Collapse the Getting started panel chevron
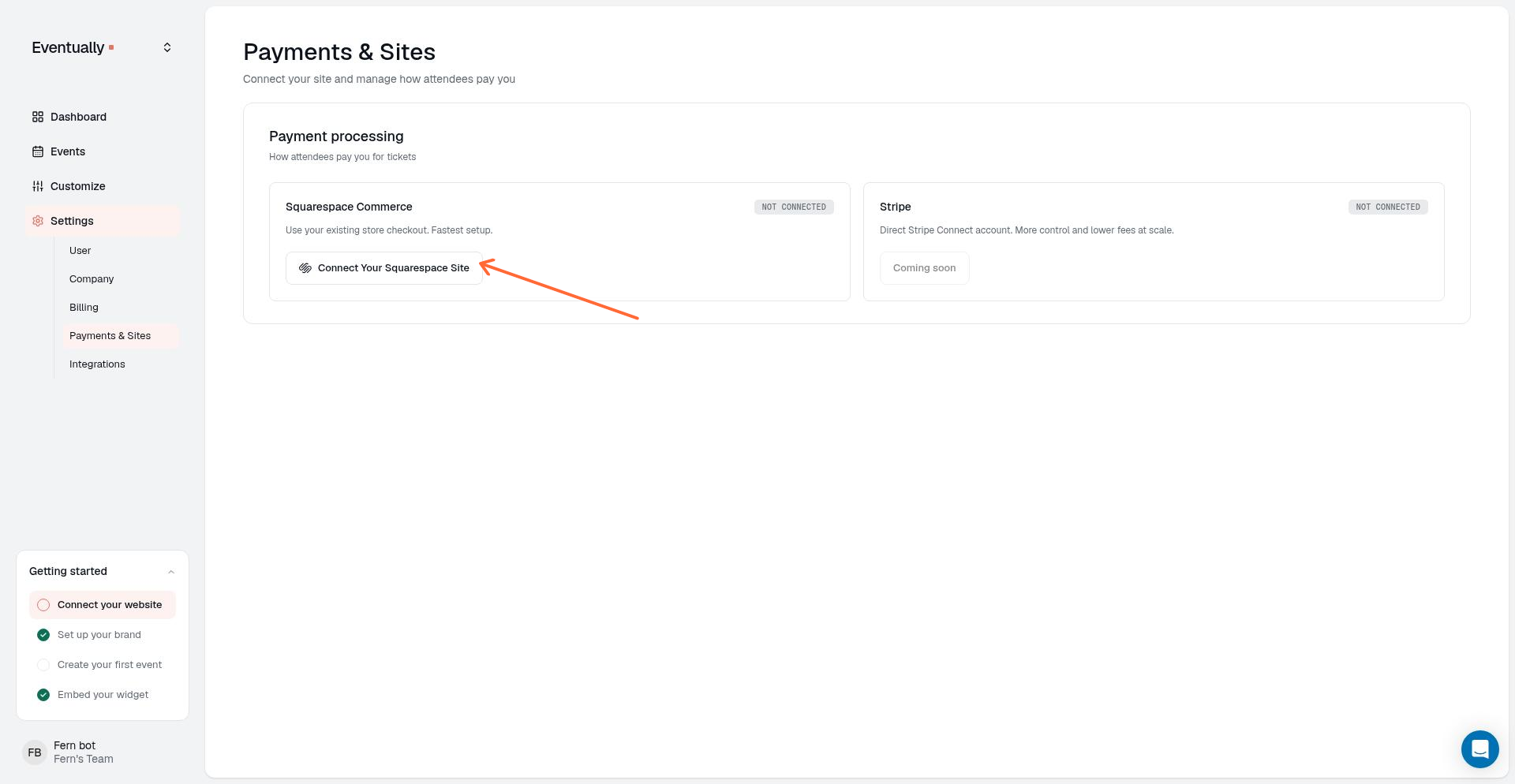Viewport: 1515px width, 784px height. pyautogui.click(x=171, y=572)
